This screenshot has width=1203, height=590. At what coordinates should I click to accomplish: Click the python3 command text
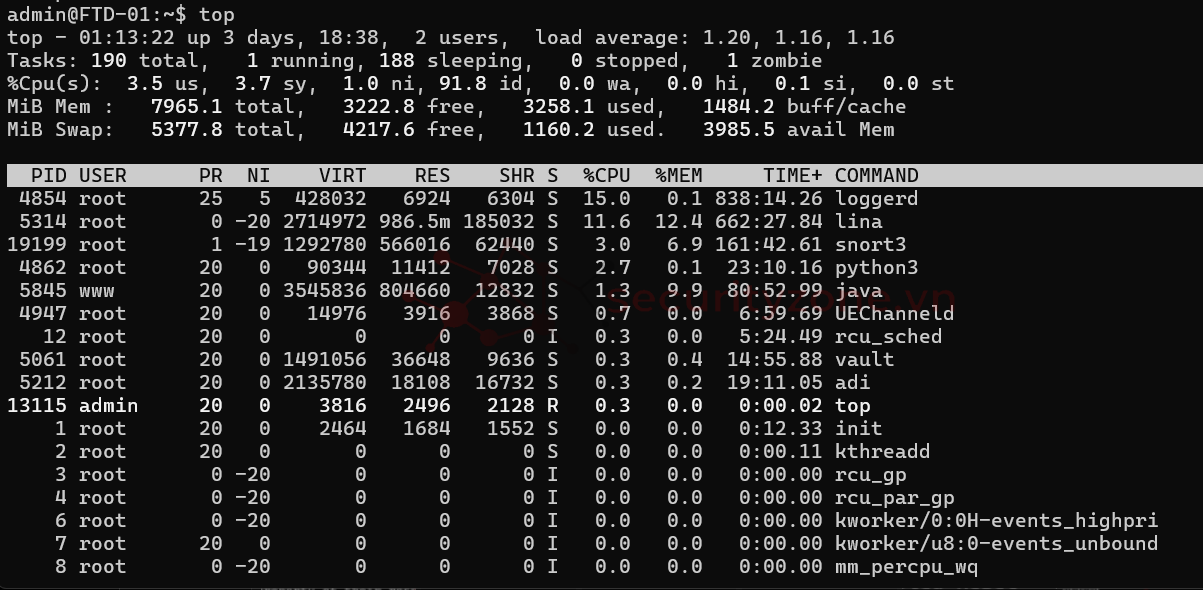pyautogui.click(x=876, y=268)
